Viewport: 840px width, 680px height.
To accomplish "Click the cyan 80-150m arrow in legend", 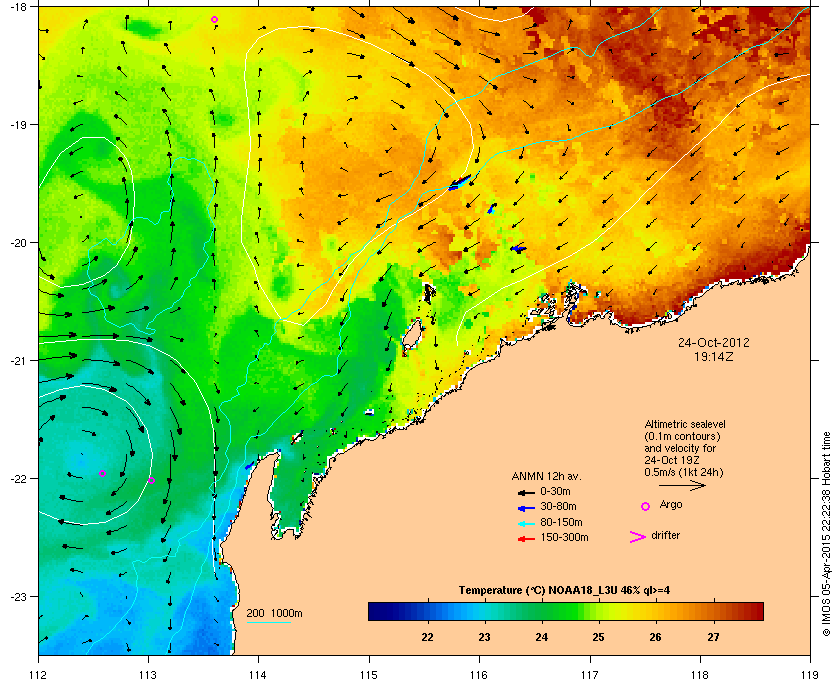I will point(526,523).
